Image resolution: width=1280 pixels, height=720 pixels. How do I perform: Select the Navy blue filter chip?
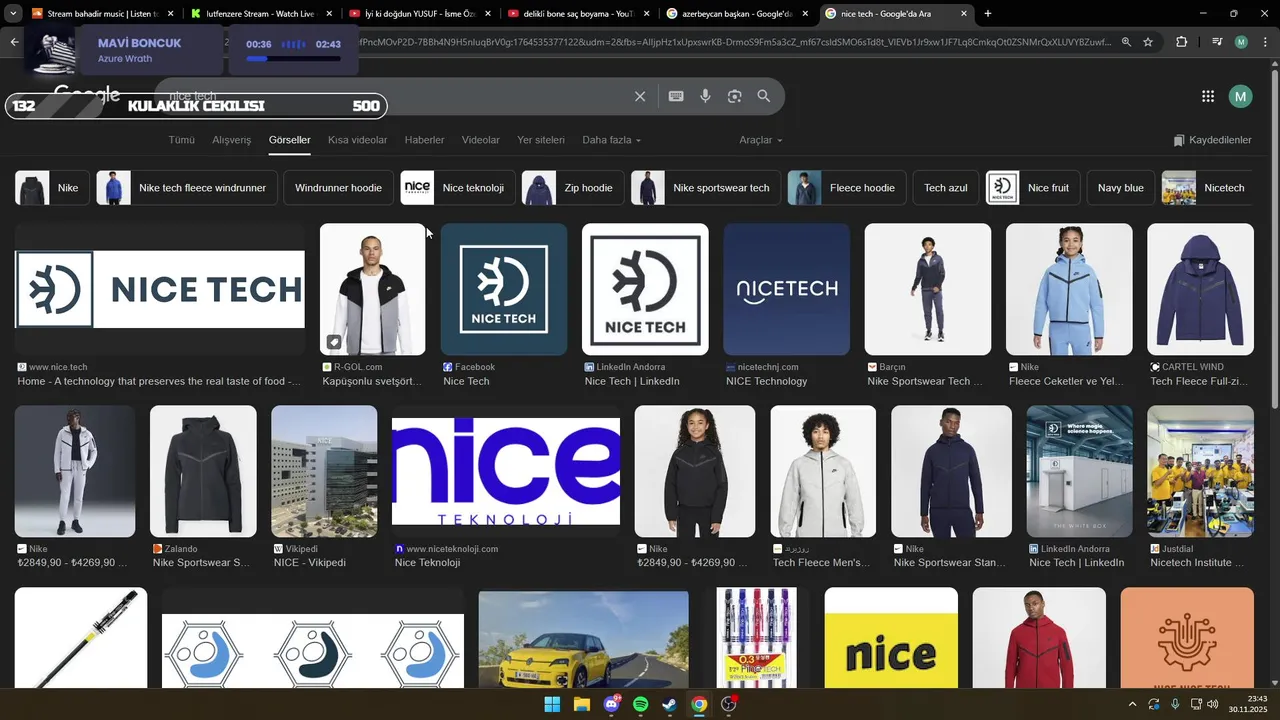1120,188
